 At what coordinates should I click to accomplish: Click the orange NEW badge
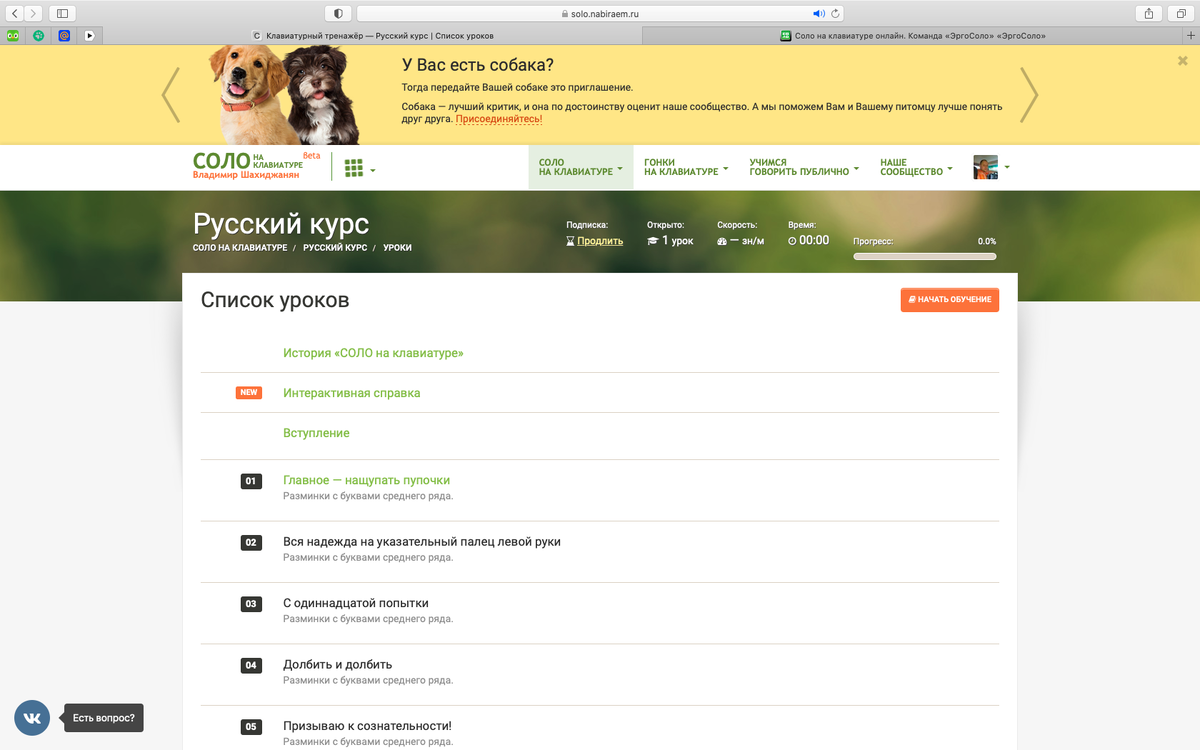[x=249, y=392]
